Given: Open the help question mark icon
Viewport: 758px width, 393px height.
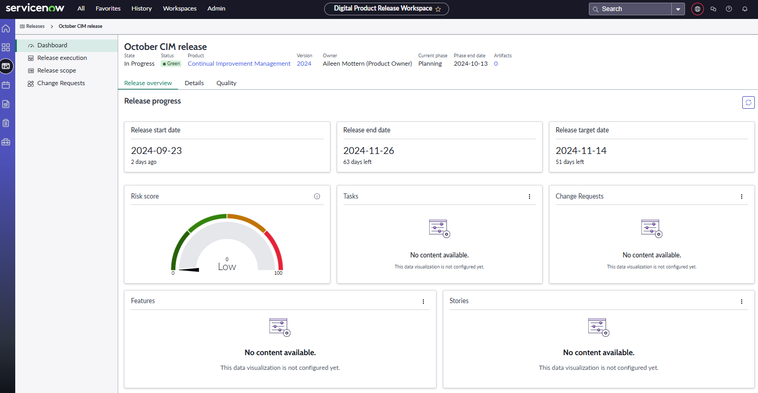Looking at the screenshot, I should (x=729, y=9).
